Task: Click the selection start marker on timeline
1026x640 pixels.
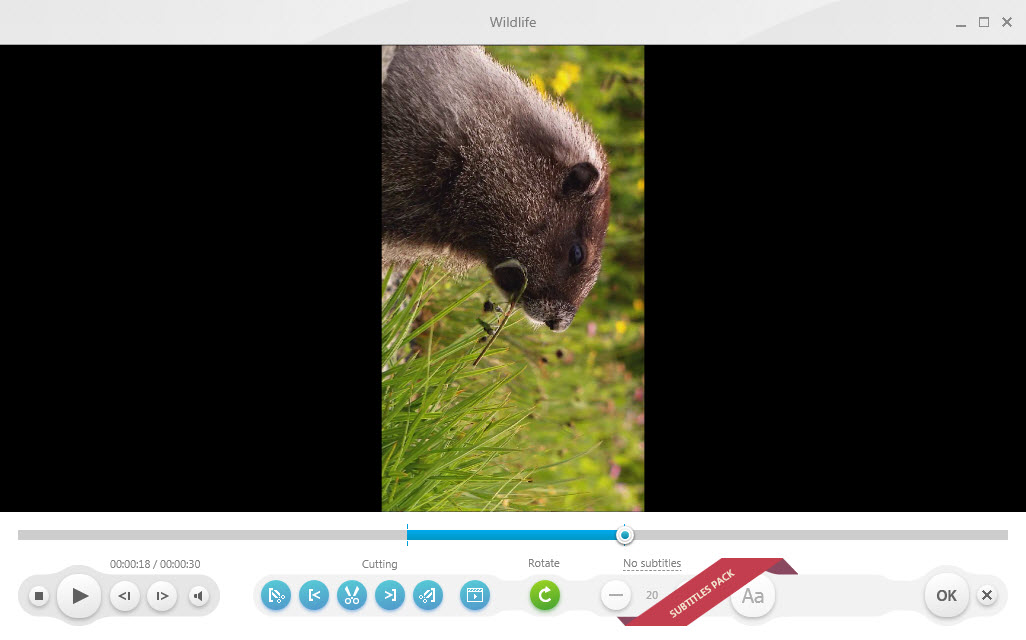Action: tap(407, 535)
